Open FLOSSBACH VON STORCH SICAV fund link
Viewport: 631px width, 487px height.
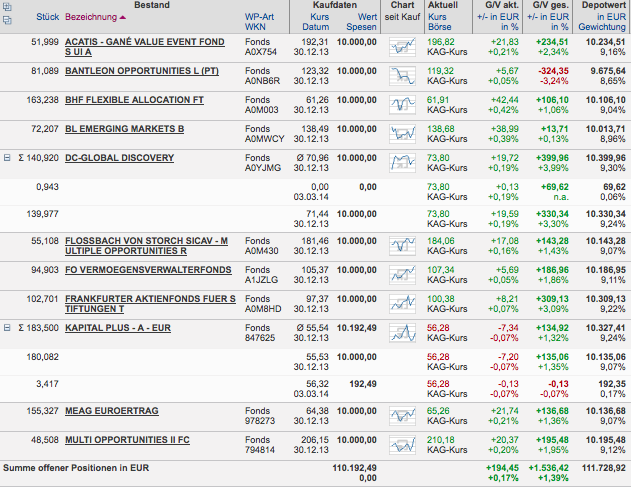pyautogui.click(x=146, y=246)
